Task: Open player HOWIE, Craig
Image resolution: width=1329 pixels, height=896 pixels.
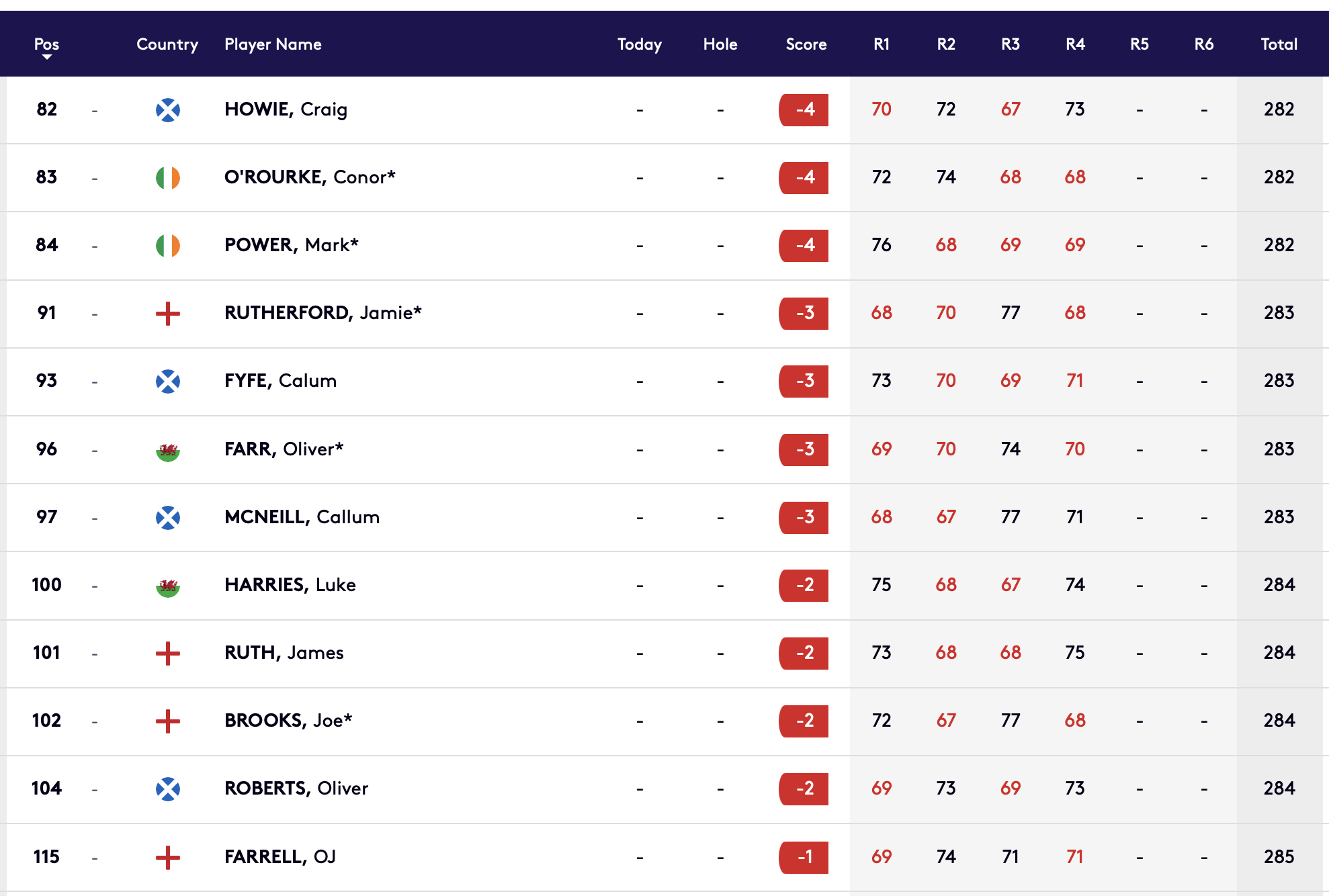Action: point(286,109)
